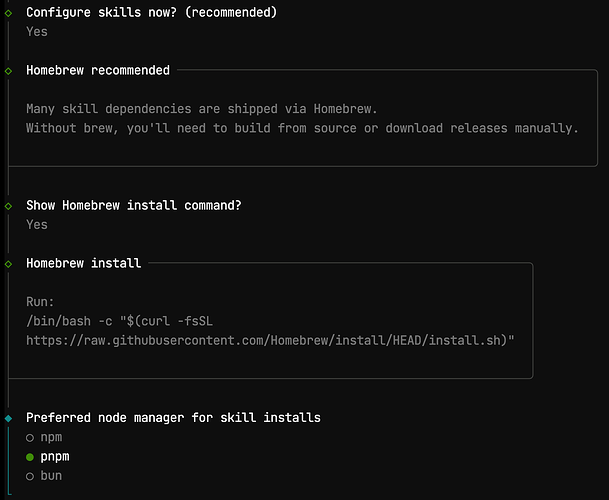Click the diamond marker beside "Homebrew recommended"
609x500 pixels.
(x=8, y=71)
